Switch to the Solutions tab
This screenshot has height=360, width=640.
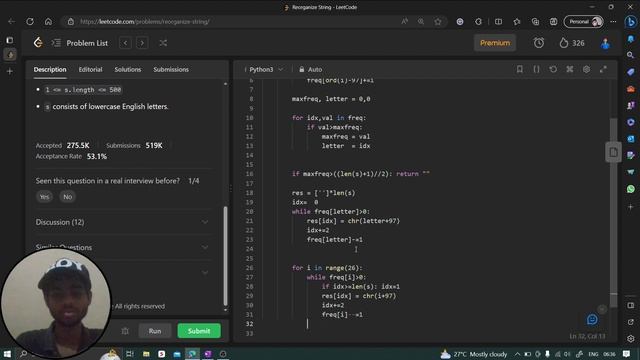click(127, 69)
